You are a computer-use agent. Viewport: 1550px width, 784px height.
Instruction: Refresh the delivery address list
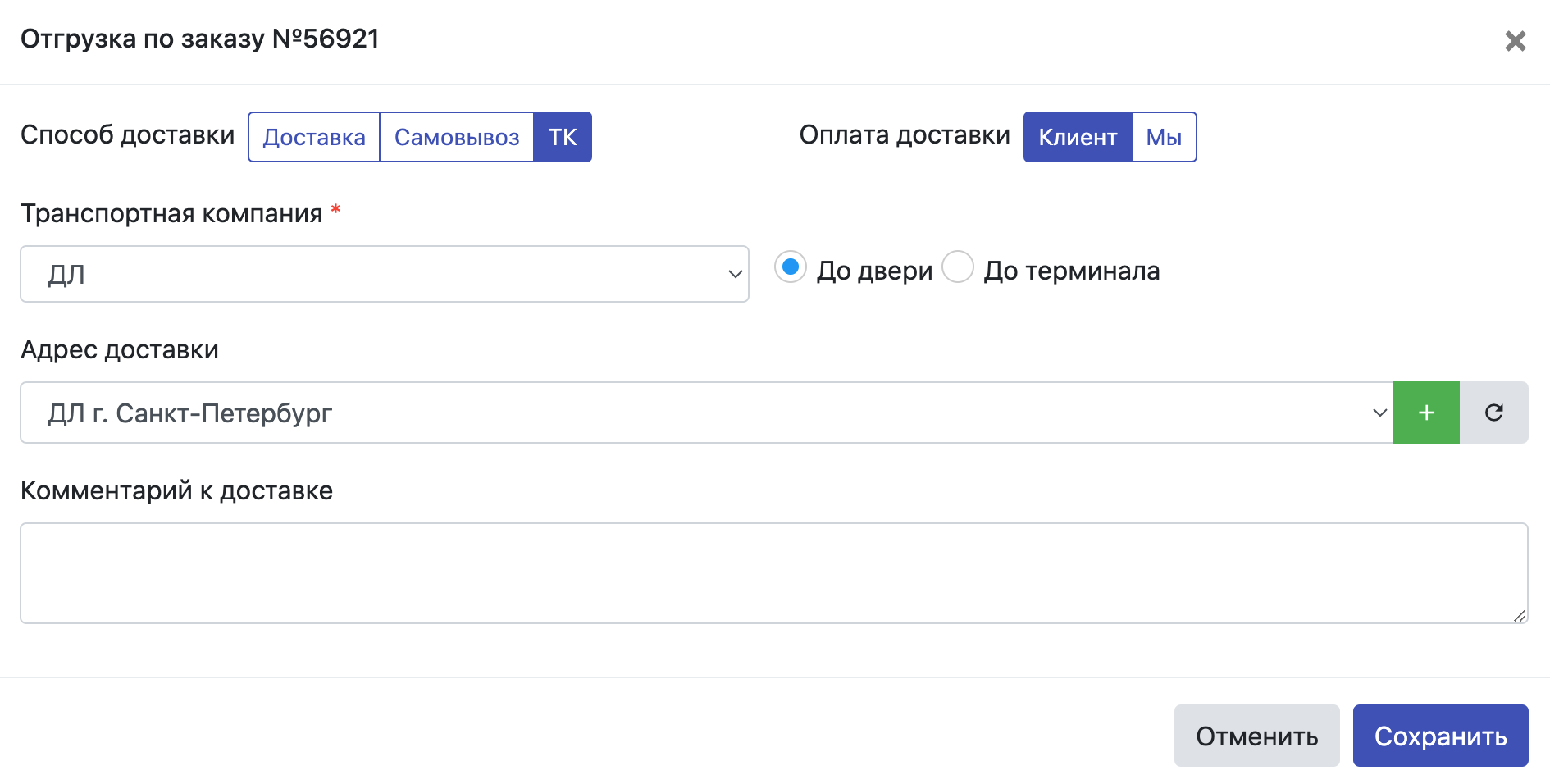[1493, 413]
